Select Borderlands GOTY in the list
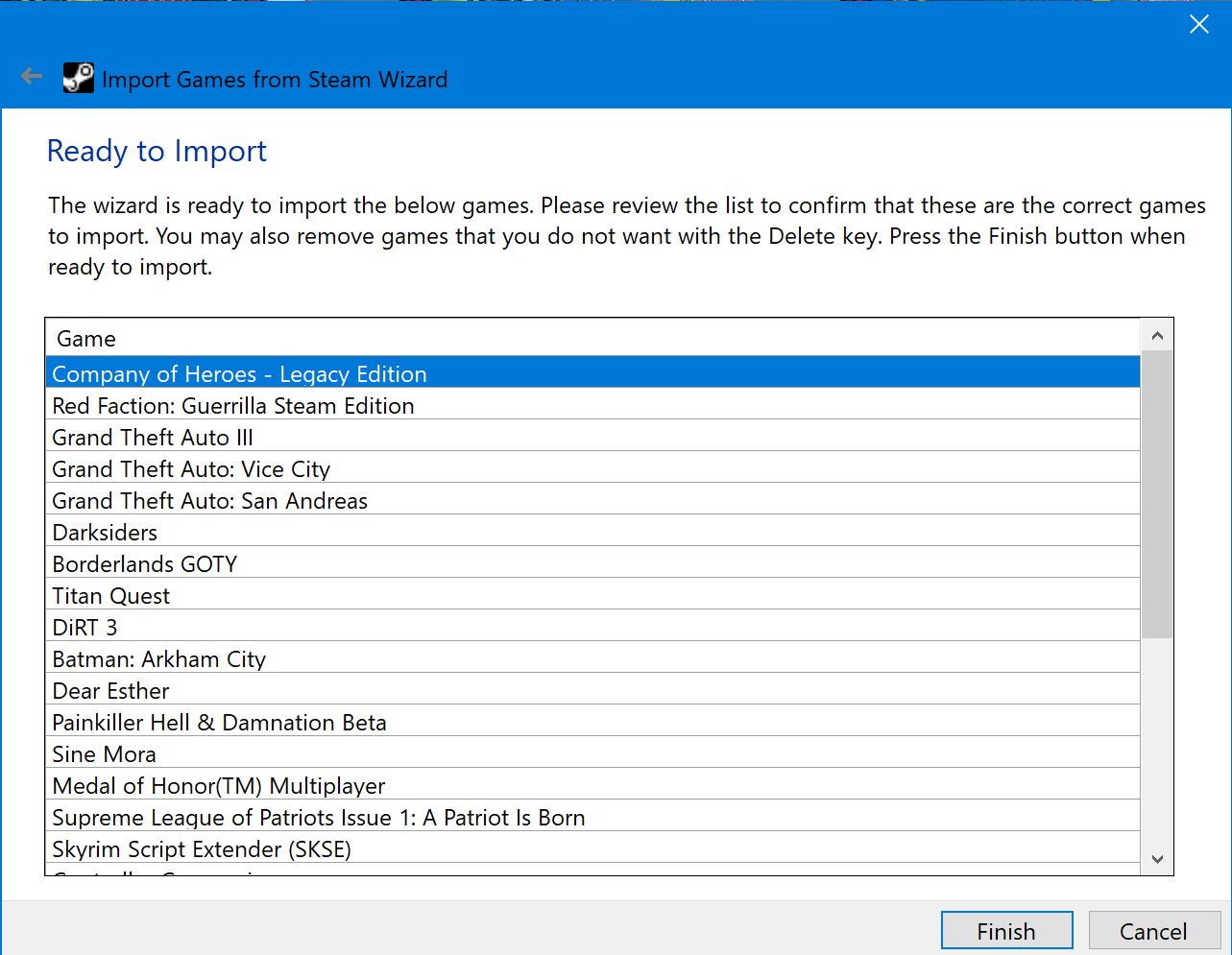 click(593, 562)
